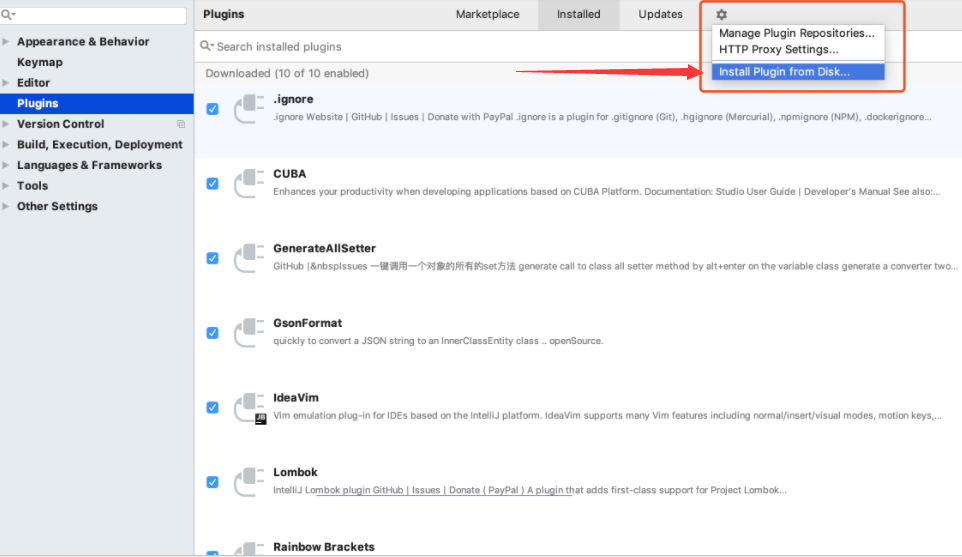Click the plugin settings gear icon

click(x=721, y=15)
